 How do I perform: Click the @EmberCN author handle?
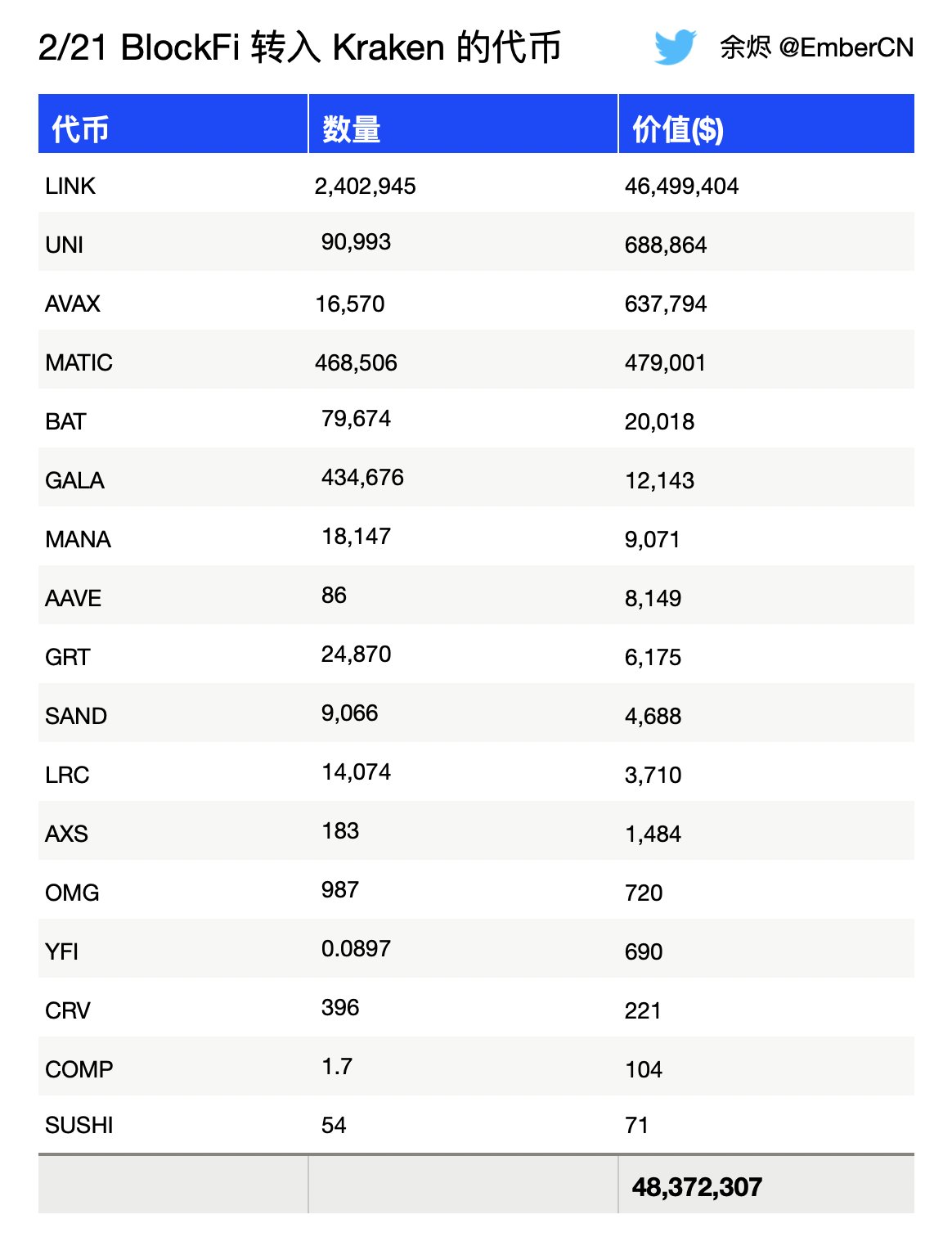pos(846,47)
